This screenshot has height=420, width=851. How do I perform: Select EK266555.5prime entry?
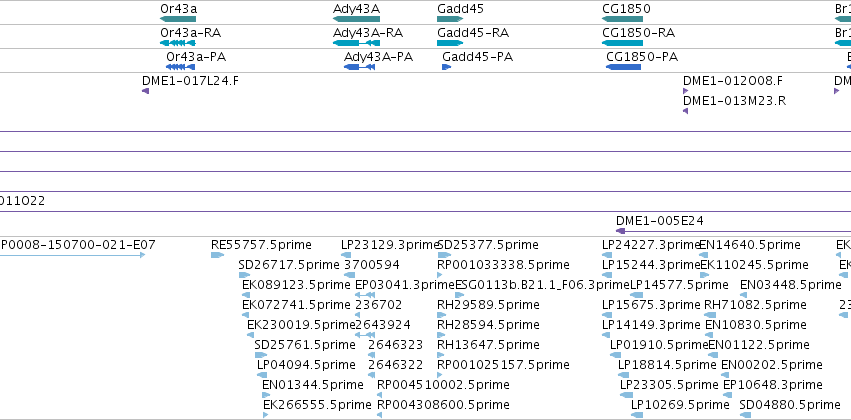pyautogui.click(x=265, y=415)
